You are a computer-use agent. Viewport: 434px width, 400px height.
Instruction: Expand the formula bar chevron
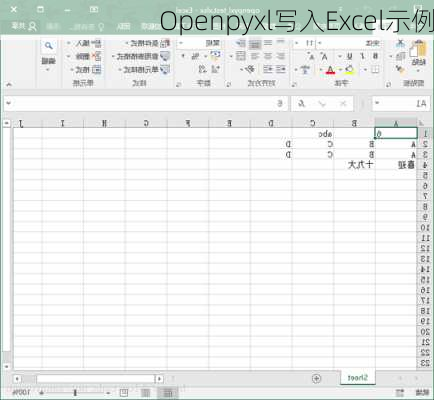8,103
